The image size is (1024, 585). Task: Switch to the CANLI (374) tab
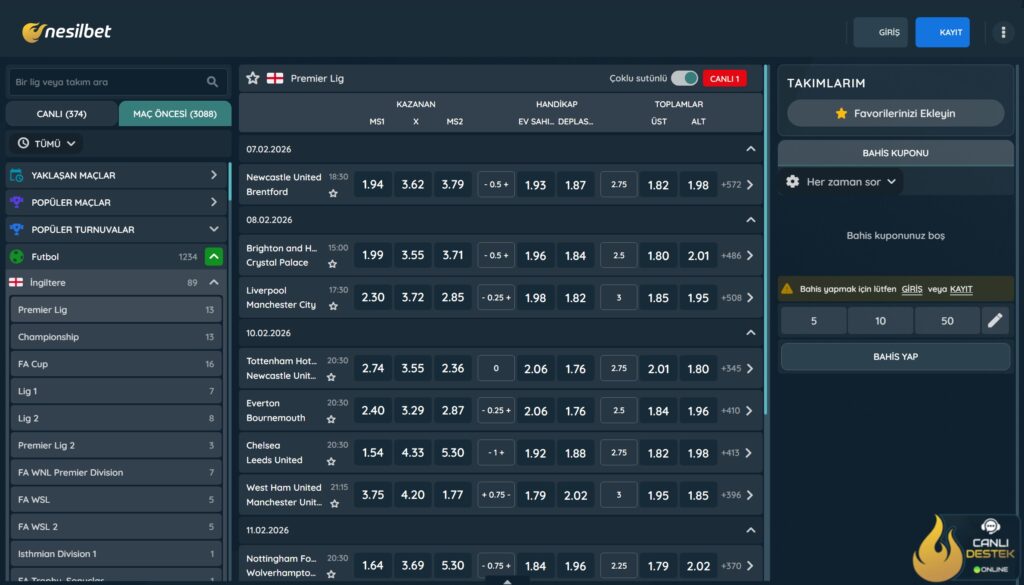61,114
